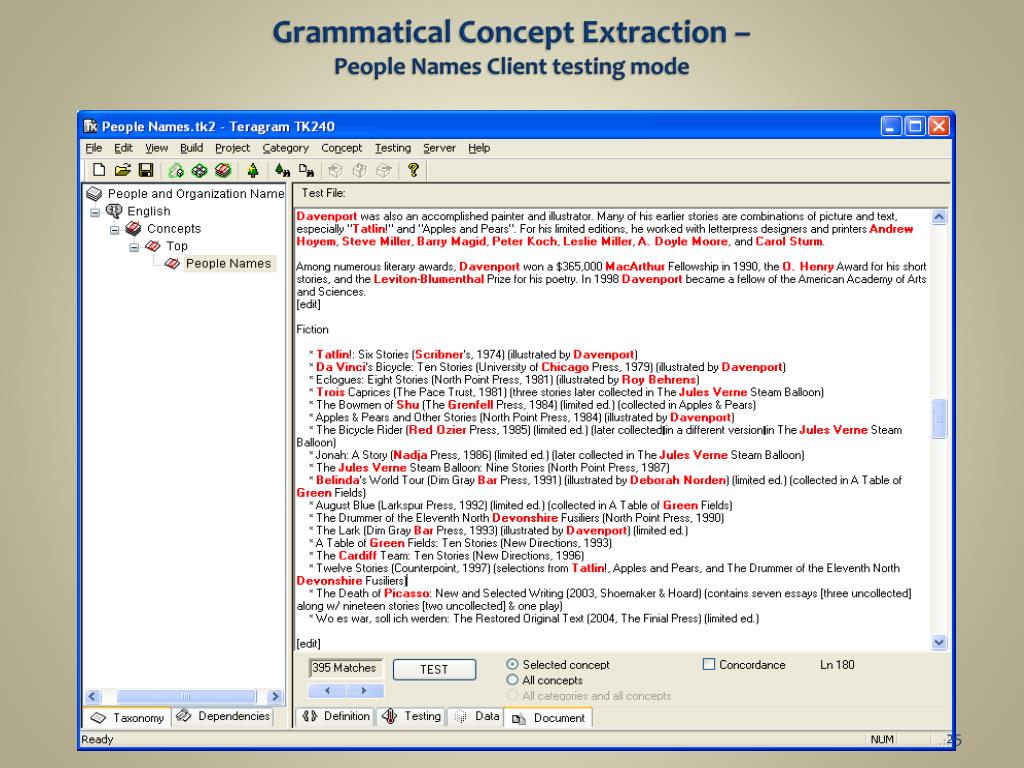Click the green-outlined red book stack build icon
This screenshot has width=1024, height=768.
pyautogui.click(x=223, y=170)
